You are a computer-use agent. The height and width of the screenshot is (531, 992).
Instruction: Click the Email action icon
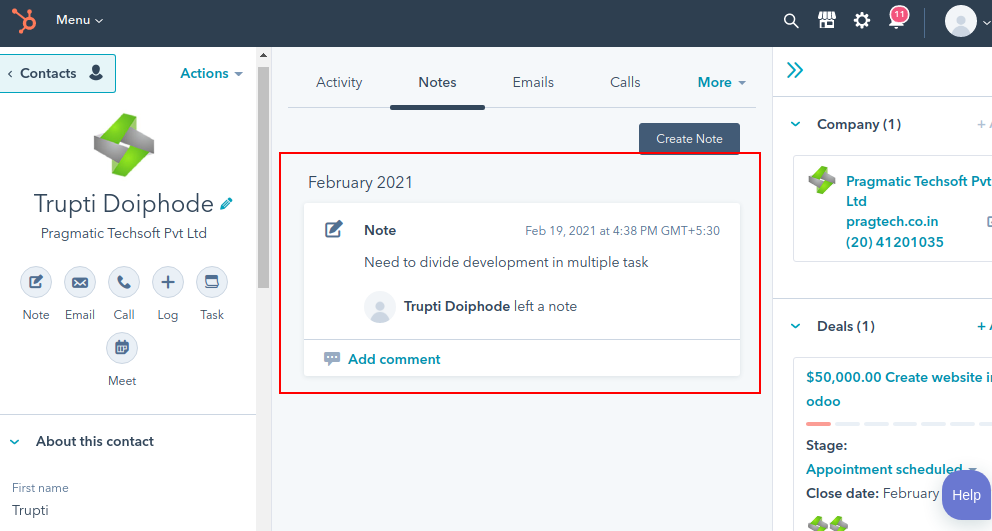point(80,282)
